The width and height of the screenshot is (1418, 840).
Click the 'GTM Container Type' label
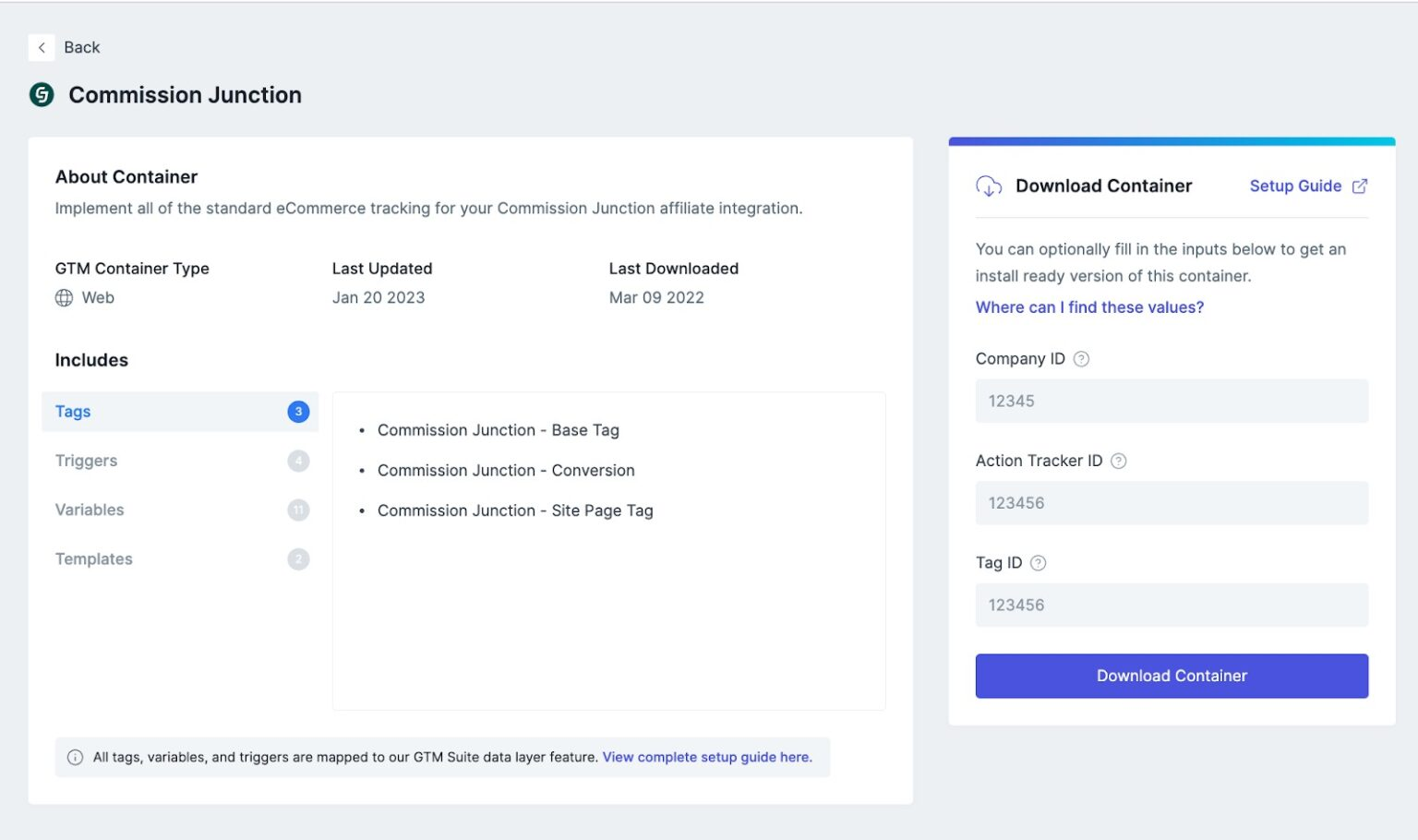[132, 269]
